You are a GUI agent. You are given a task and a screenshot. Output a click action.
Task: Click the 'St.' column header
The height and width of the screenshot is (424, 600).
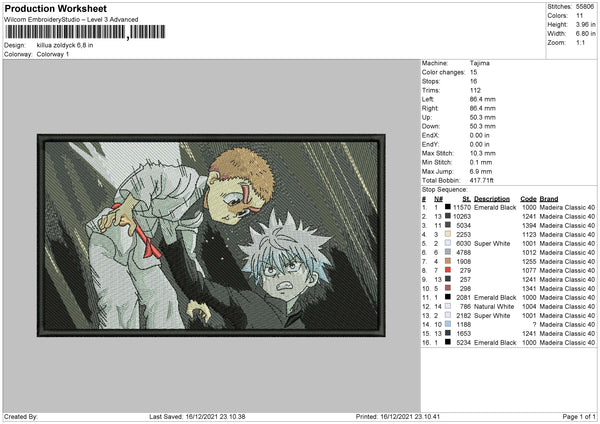point(466,199)
